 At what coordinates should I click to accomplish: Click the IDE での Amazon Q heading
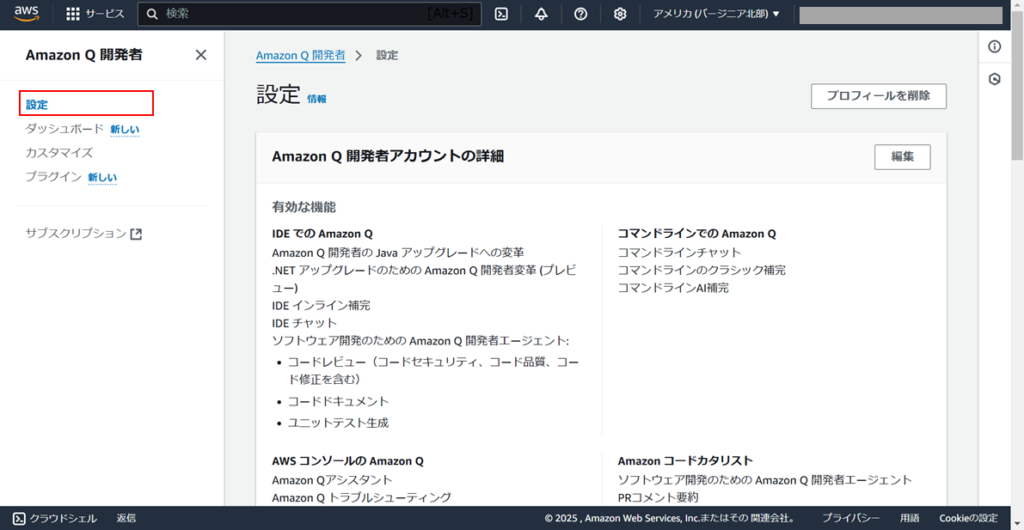pyautogui.click(x=322, y=234)
